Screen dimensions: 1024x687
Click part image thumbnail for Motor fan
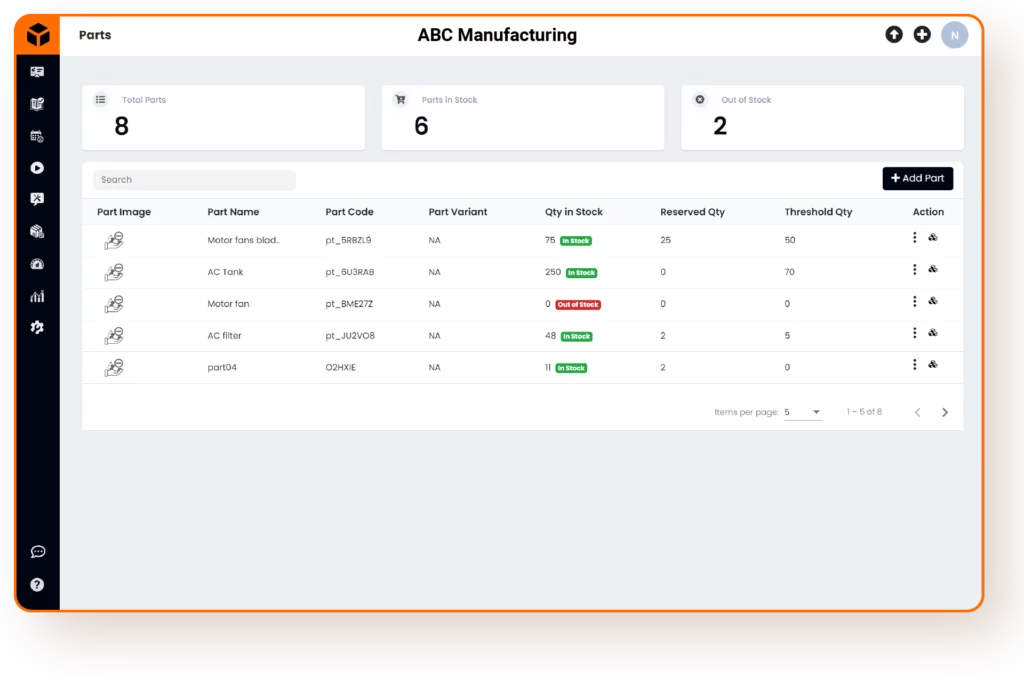pyautogui.click(x=114, y=304)
